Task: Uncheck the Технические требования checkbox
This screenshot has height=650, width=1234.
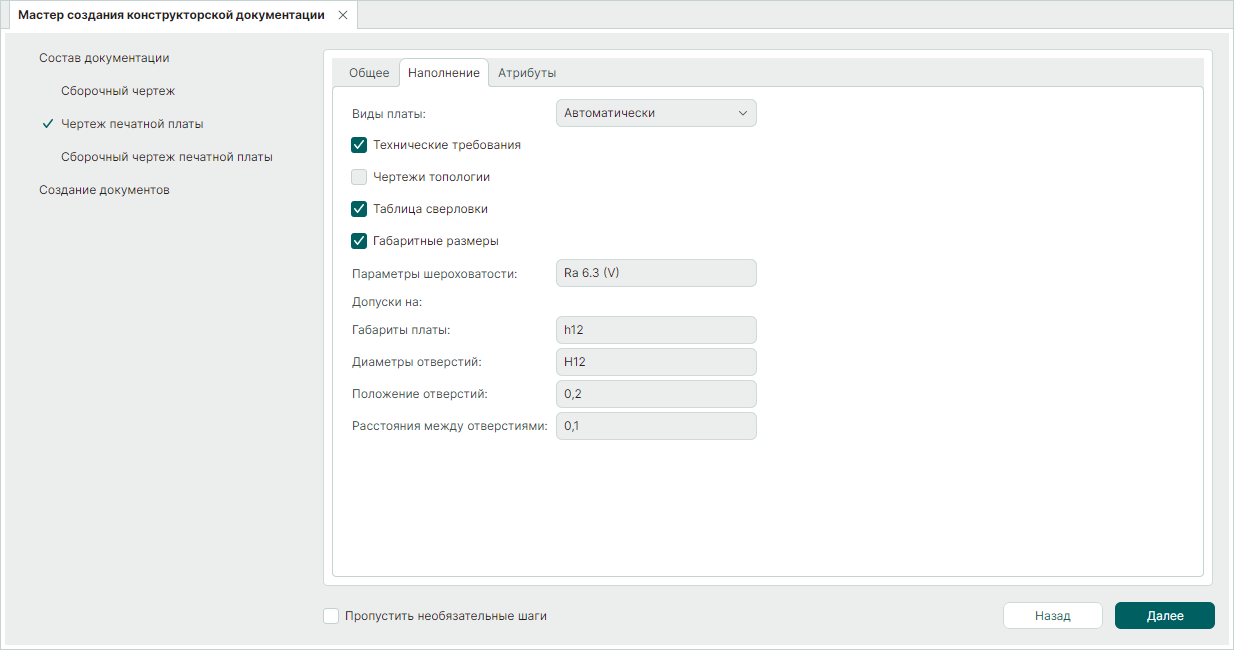Action: (360, 145)
